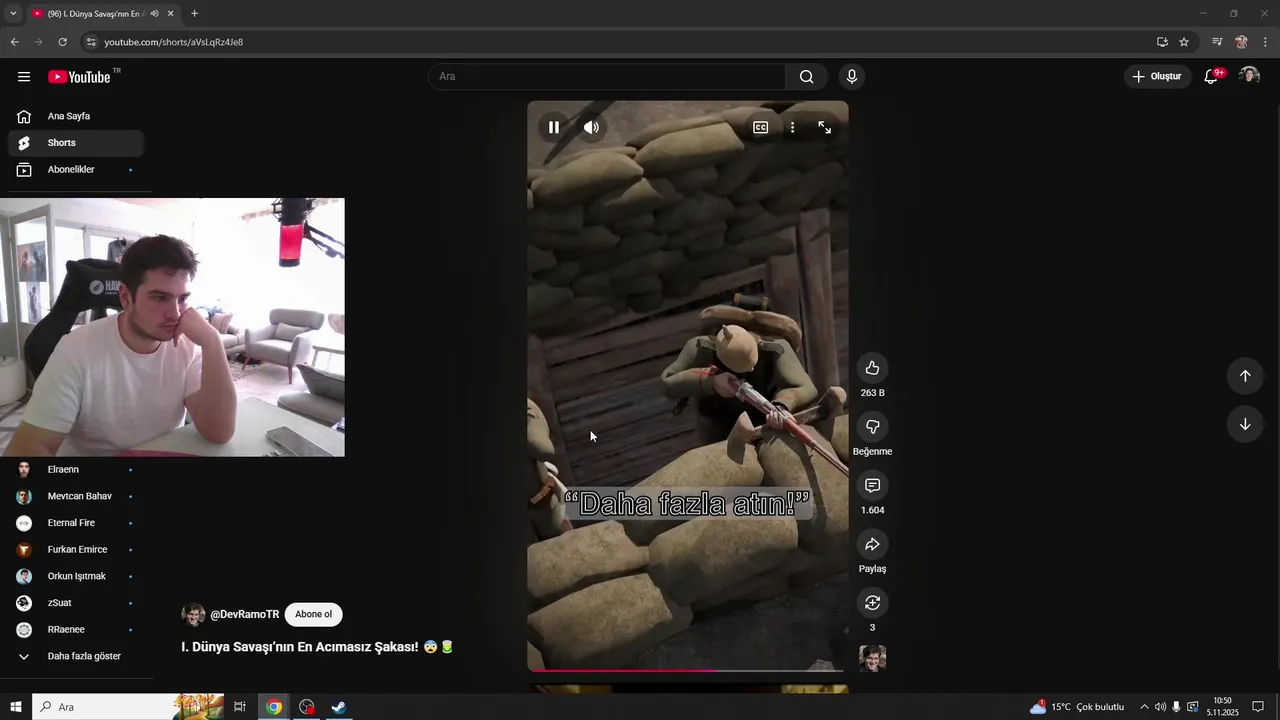Open the taskbar volume control
Image resolution: width=1280 pixels, height=720 pixels.
pos(1160,707)
